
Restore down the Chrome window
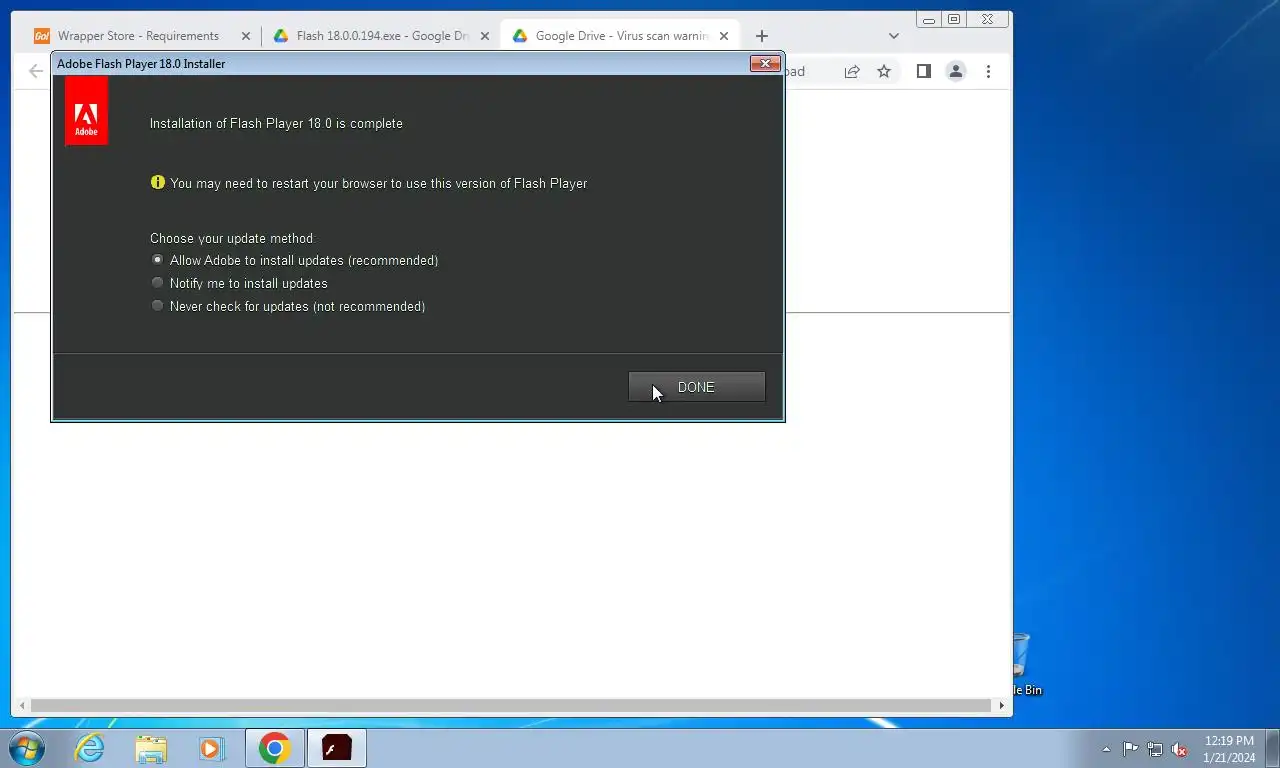coord(954,19)
